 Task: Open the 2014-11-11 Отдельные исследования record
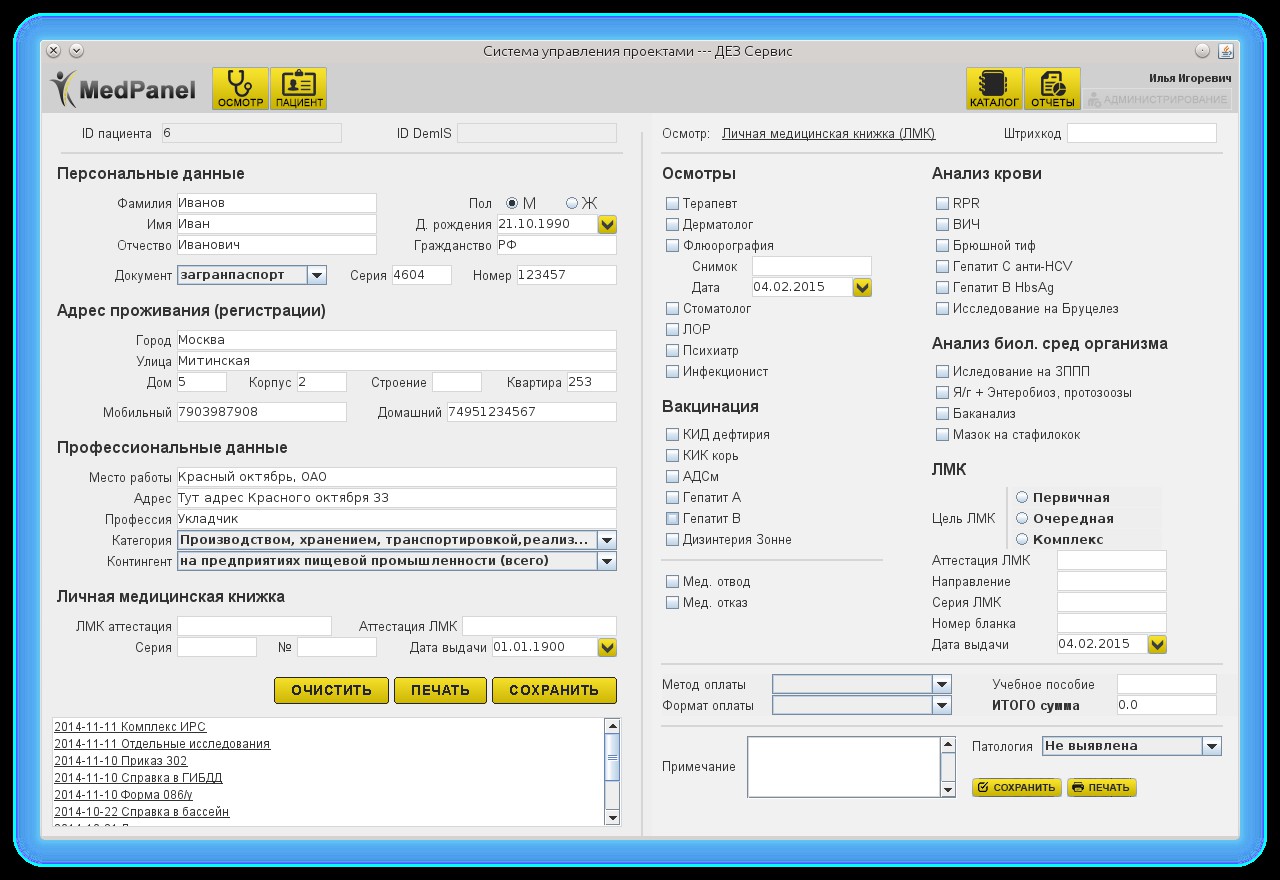[x=162, y=744]
